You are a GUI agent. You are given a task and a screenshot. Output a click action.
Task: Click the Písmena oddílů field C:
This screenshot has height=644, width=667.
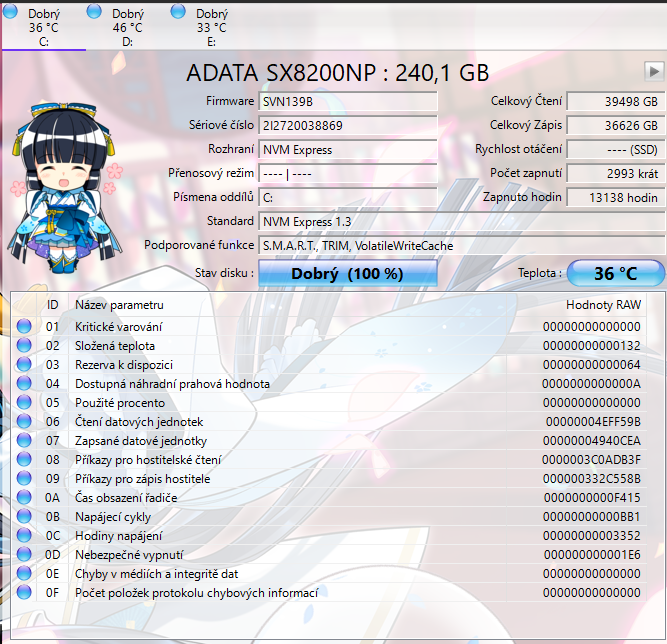pyautogui.click(x=348, y=198)
